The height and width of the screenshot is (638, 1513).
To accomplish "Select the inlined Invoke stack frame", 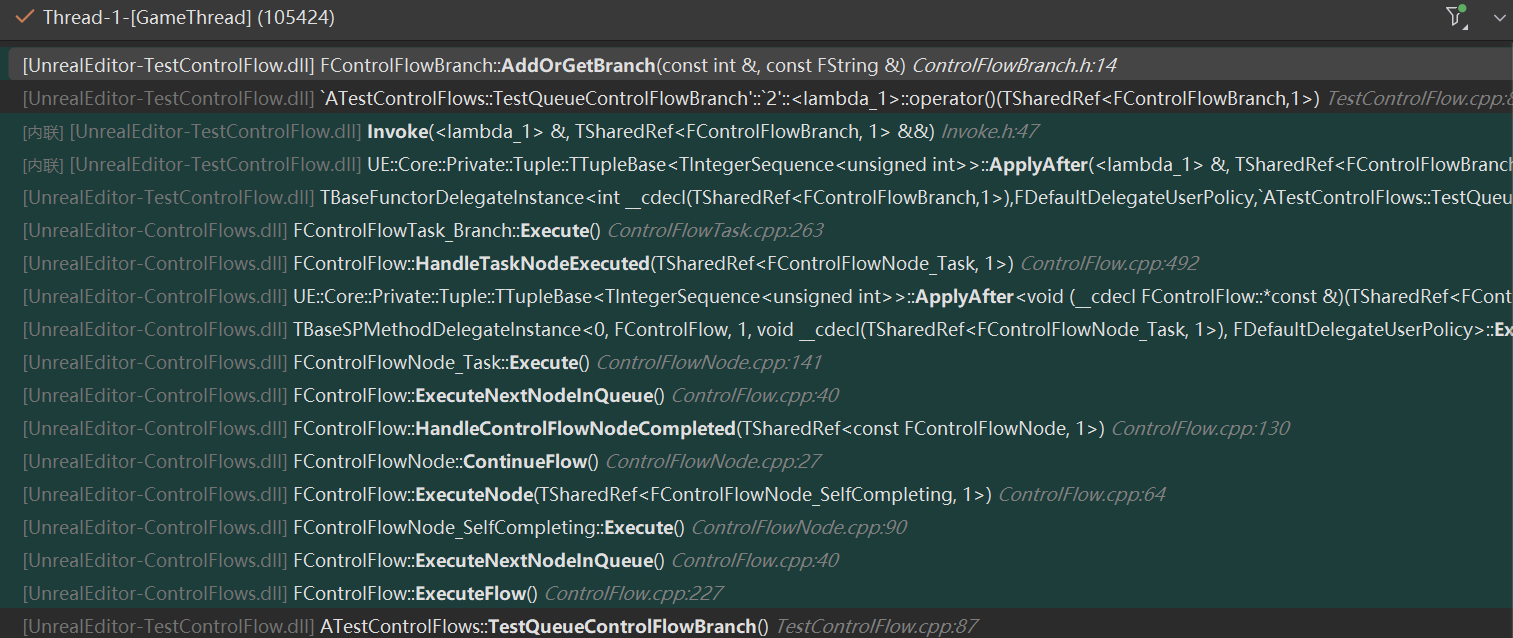I will pyautogui.click(x=397, y=131).
